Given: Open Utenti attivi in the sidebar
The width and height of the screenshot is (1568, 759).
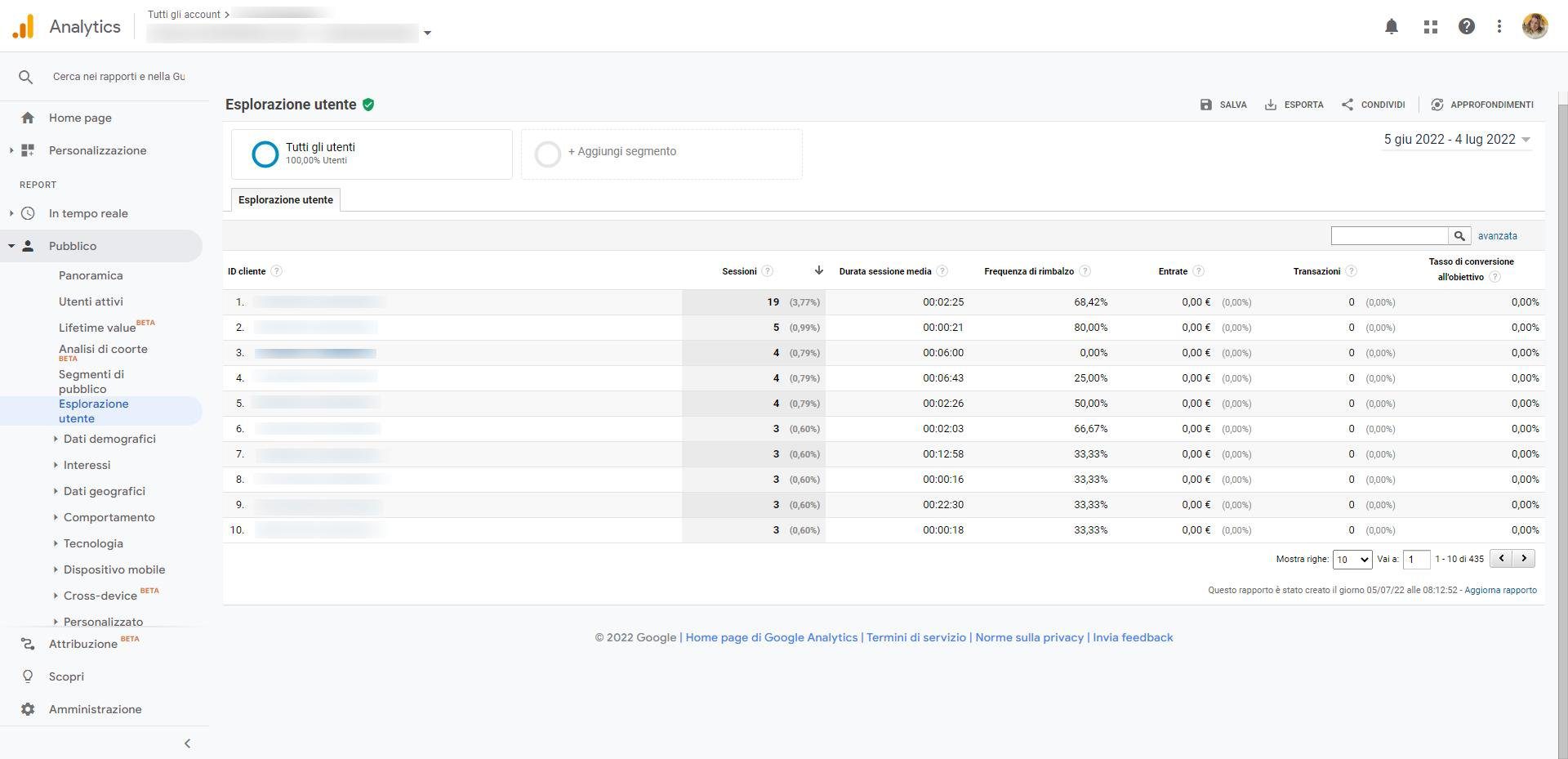Looking at the screenshot, I should 91,301.
